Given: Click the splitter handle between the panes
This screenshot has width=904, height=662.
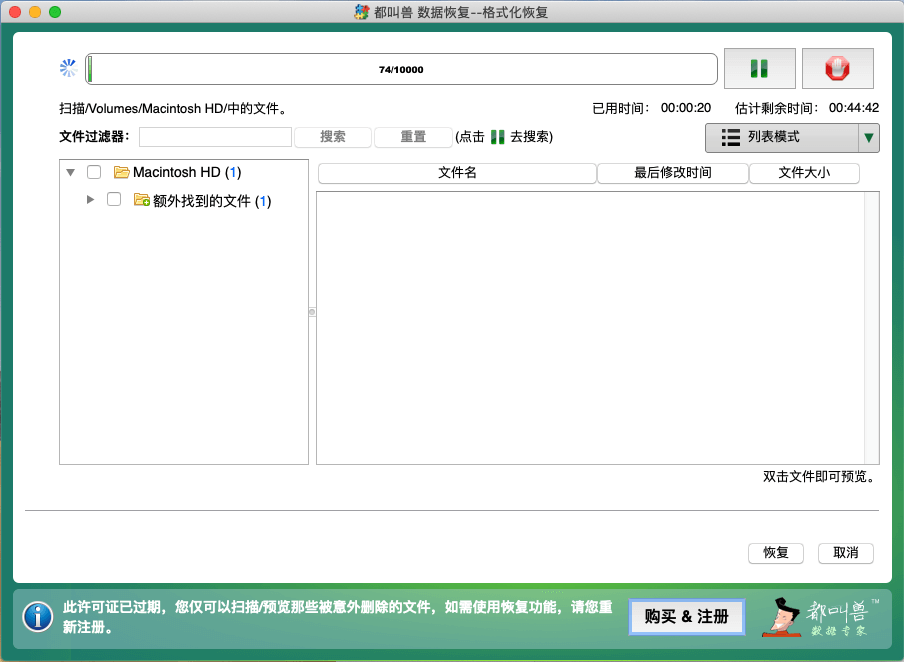Looking at the screenshot, I should [312, 312].
